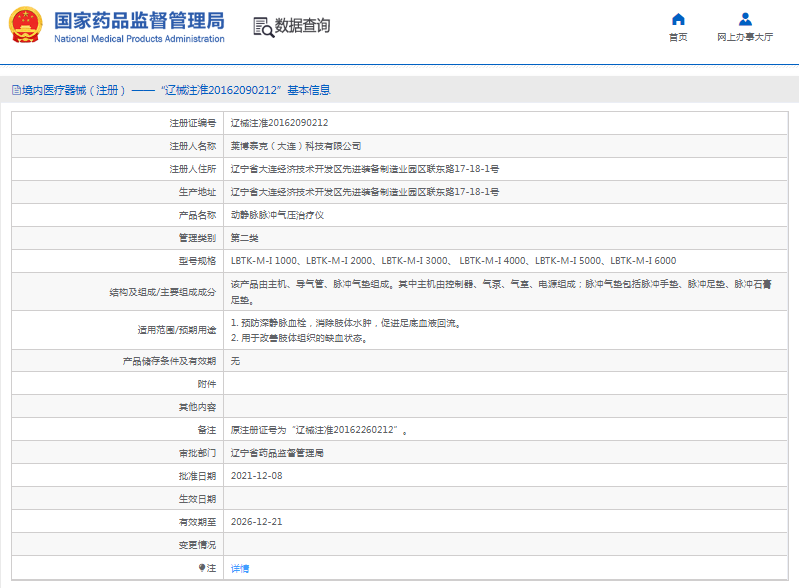Image resolution: width=799 pixels, height=588 pixels.
Task: Go to 首页 home icon
Action: click(678, 19)
